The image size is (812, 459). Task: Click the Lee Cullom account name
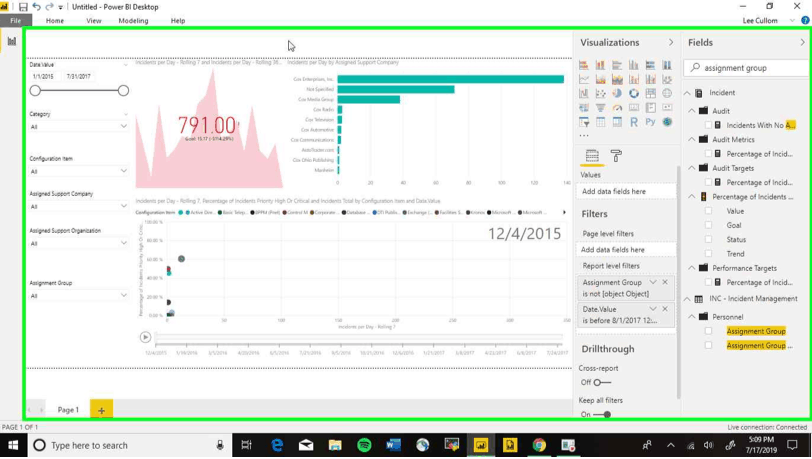point(760,21)
